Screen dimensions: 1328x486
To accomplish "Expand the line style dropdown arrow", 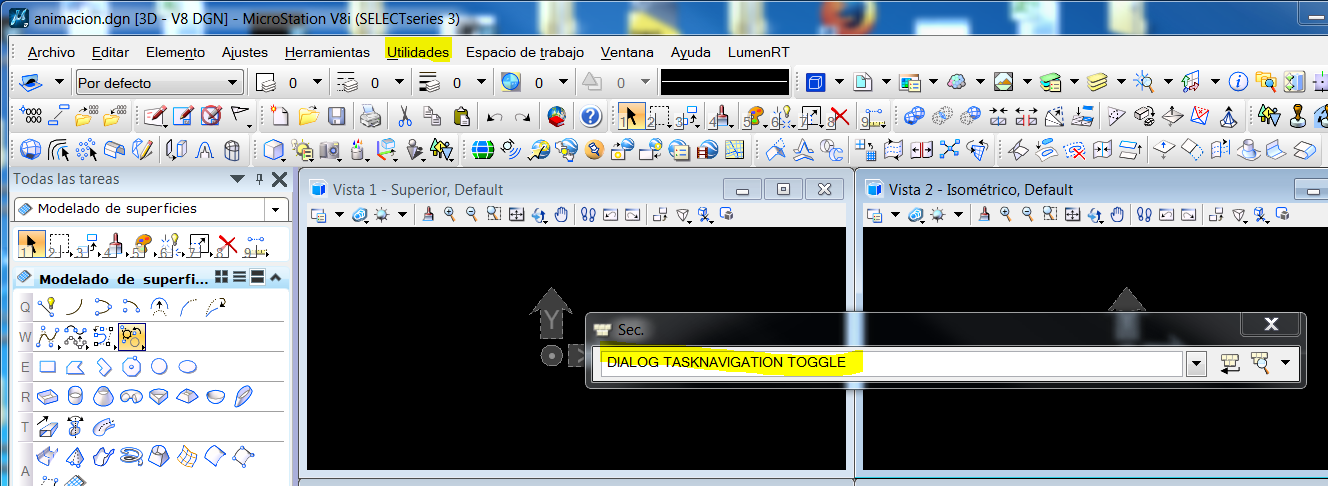I will click(x=401, y=83).
